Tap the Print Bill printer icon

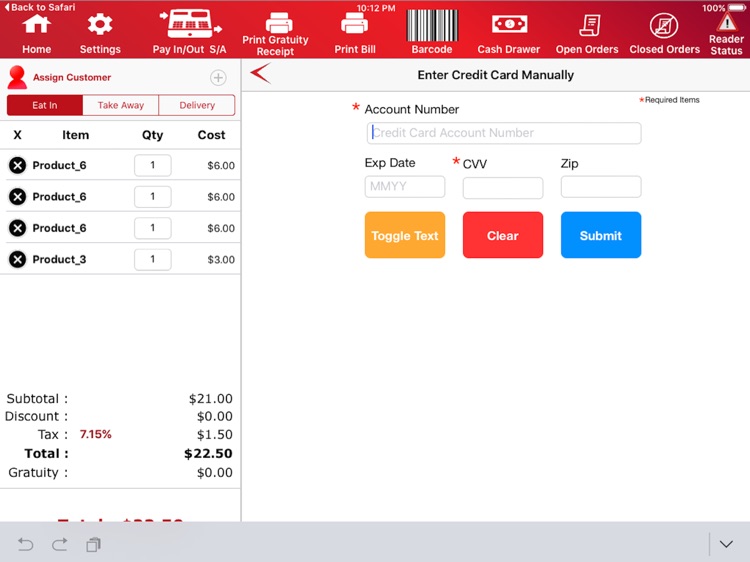click(354, 23)
